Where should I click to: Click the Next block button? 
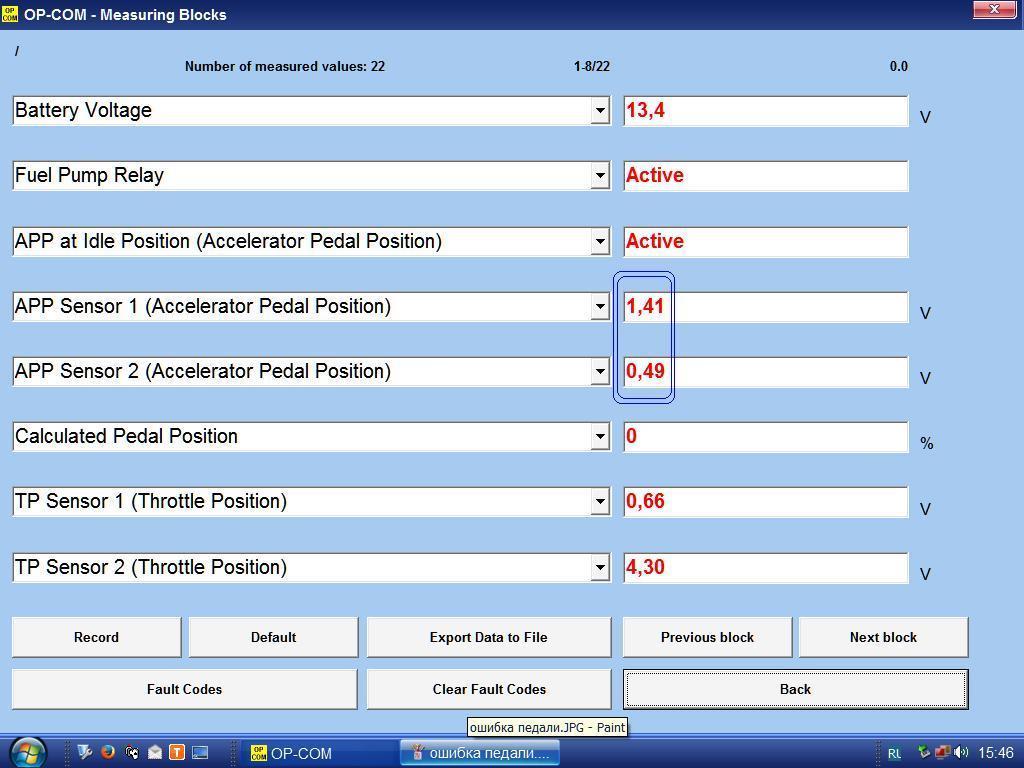click(x=883, y=637)
